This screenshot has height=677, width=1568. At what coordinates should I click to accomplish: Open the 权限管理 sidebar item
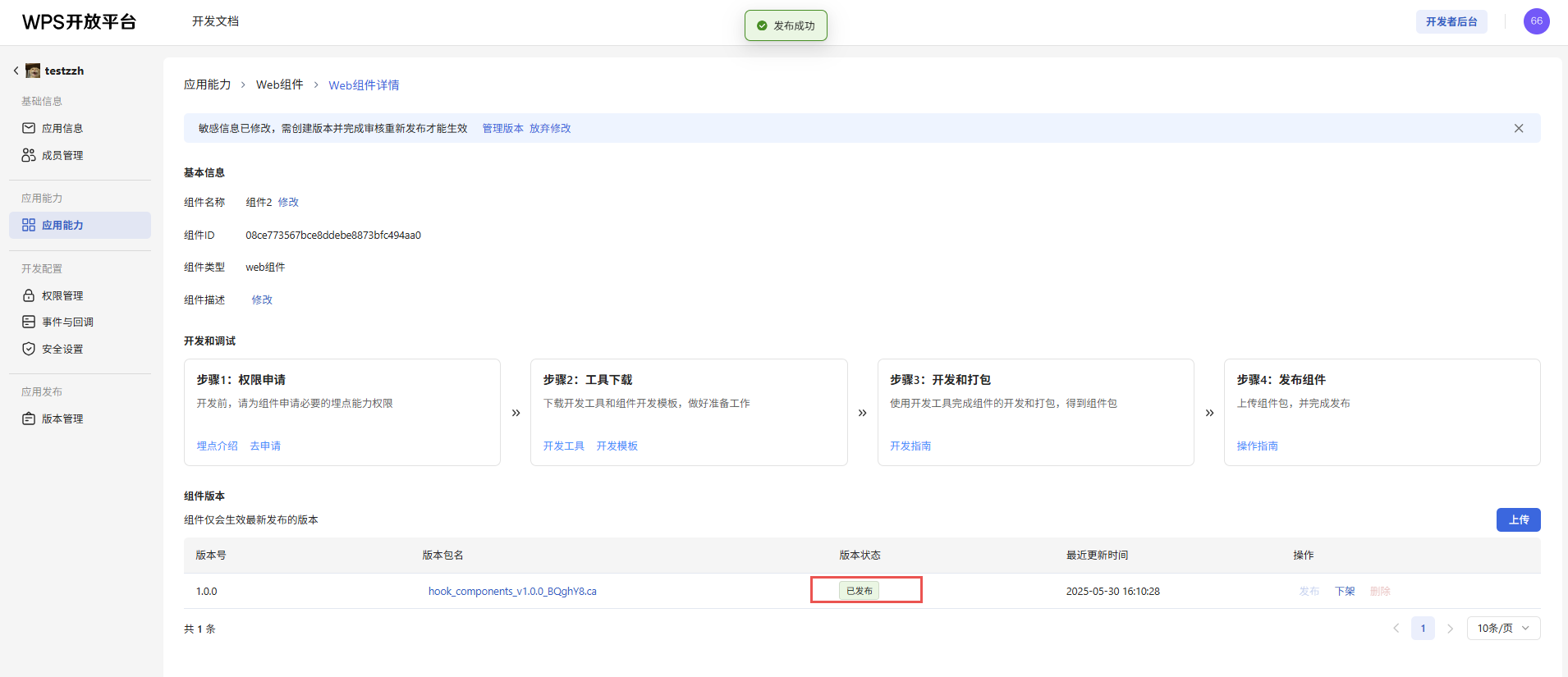(80, 295)
